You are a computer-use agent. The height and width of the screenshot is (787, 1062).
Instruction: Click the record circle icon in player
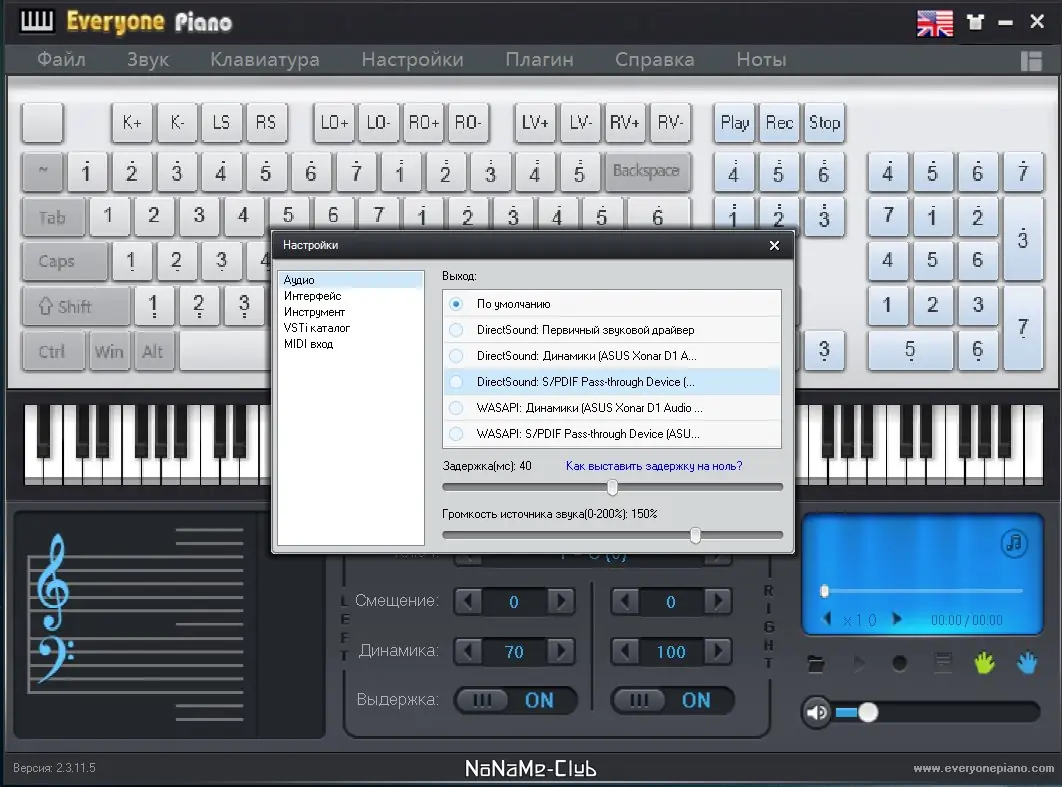coord(899,664)
